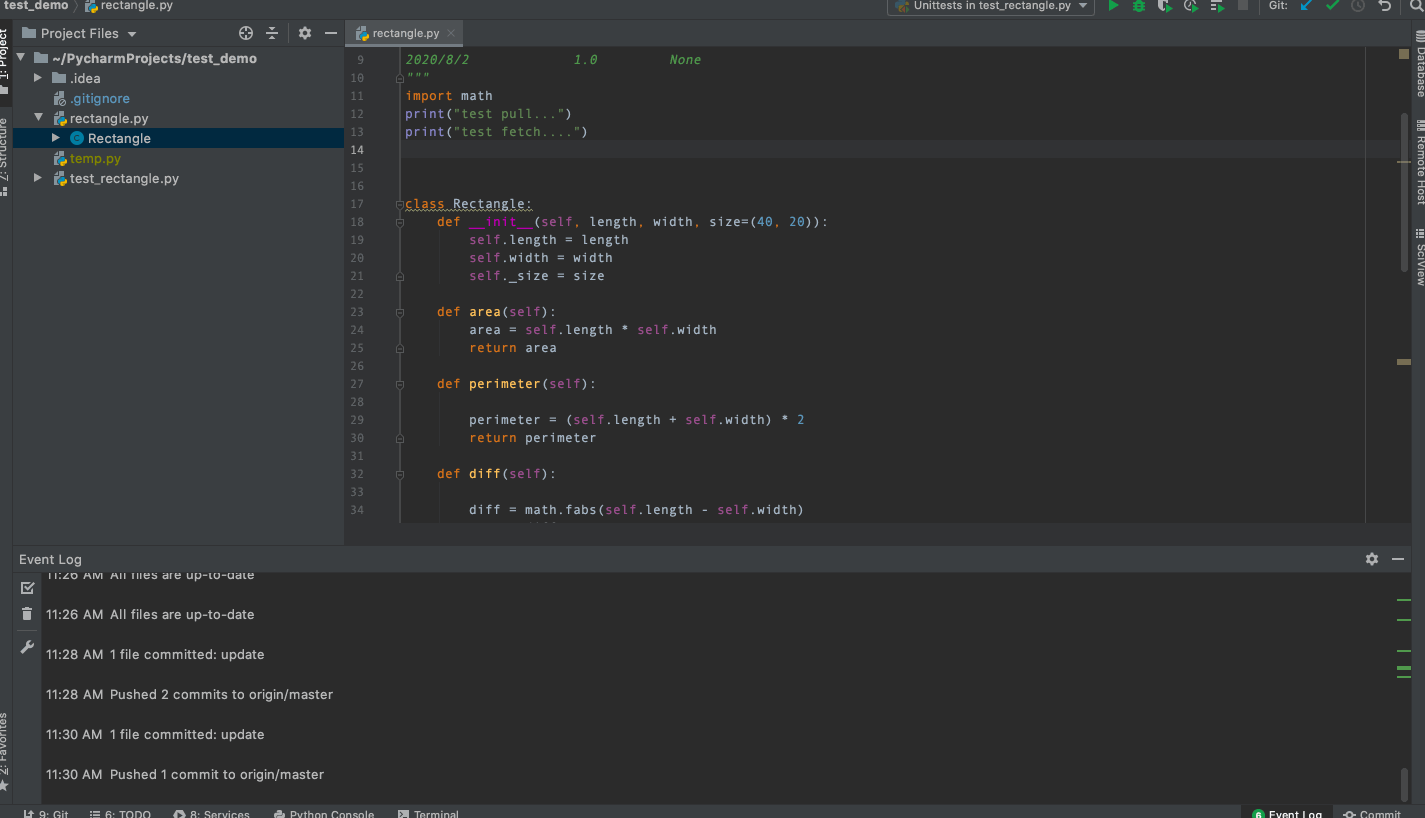Viewport: 1425px width, 818px height.
Task: Open Unittests in test_rectangle.py run configuration dropdown
Action: click(x=989, y=6)
